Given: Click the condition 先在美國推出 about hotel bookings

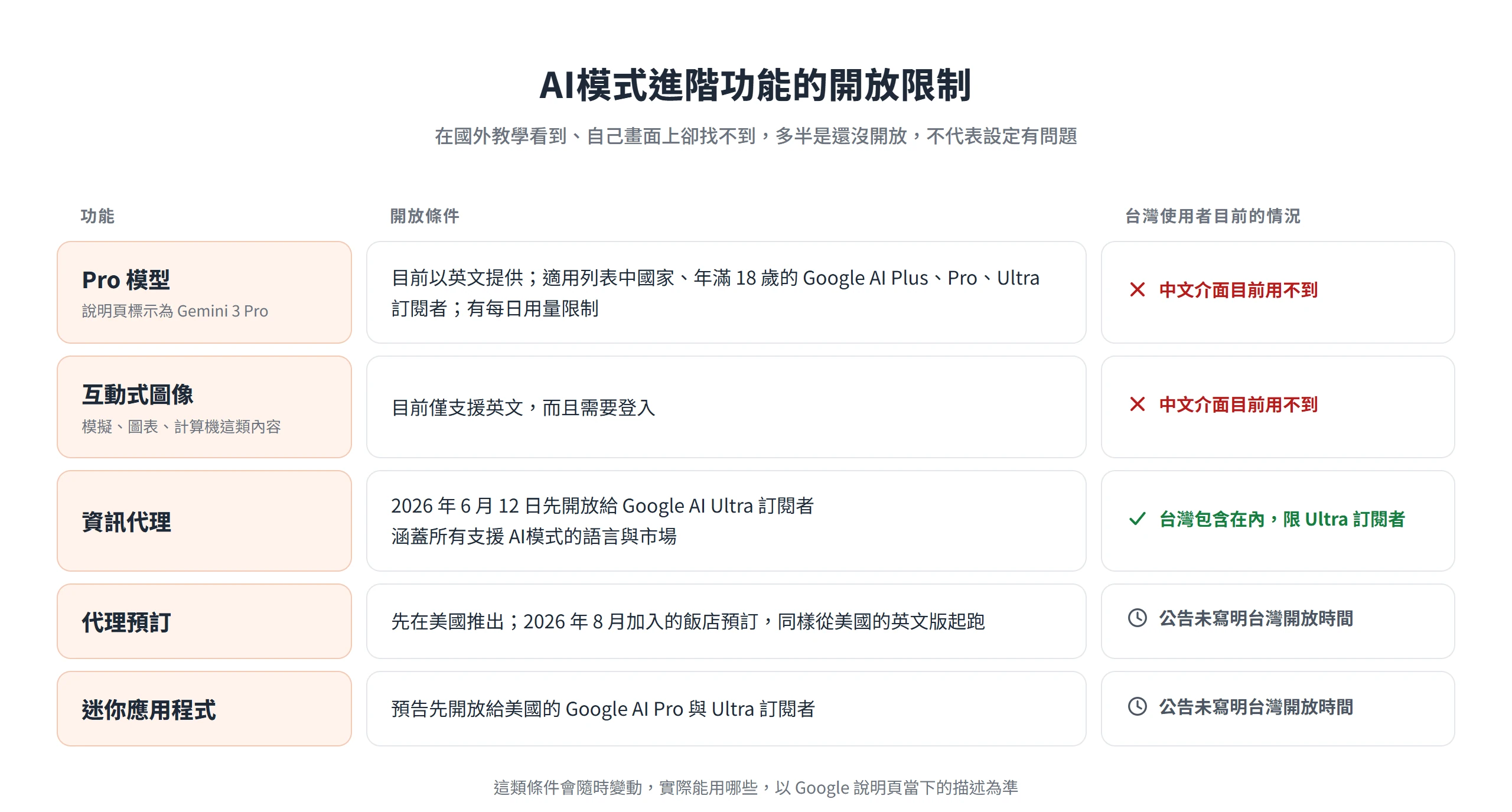Looking at the screenshot, I should point(688,621).
